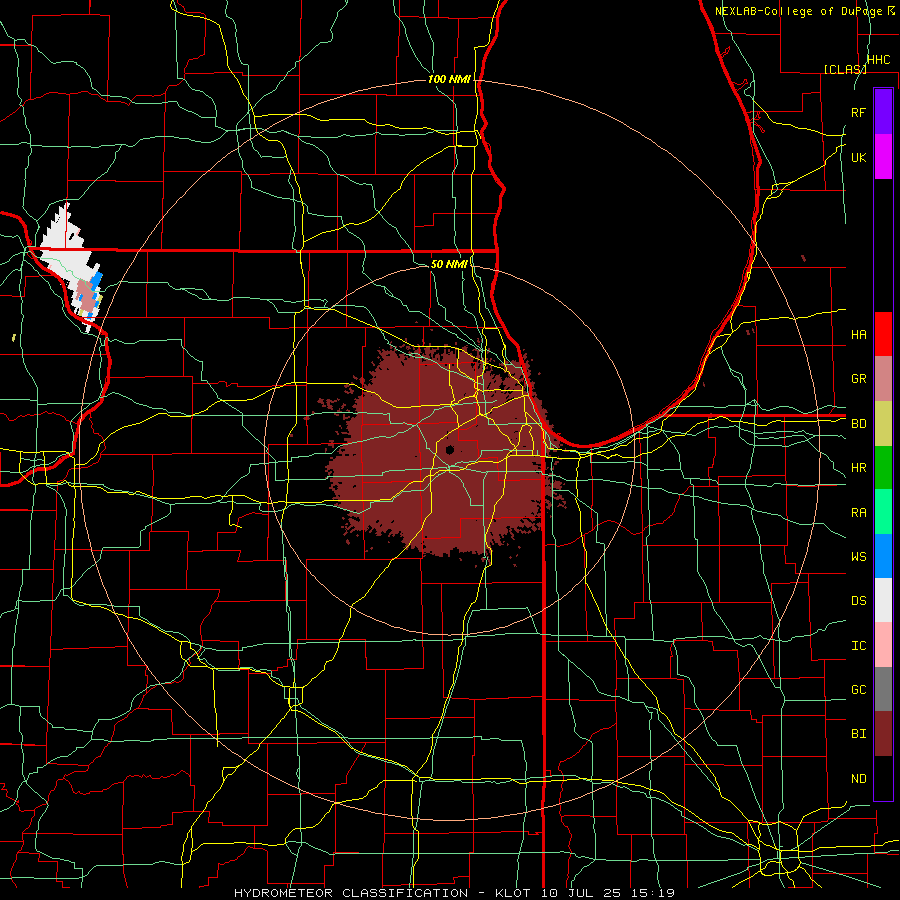Screen dimensions: 900x900
Task: Click the 'WS' legend label
Action: [858, 556]
